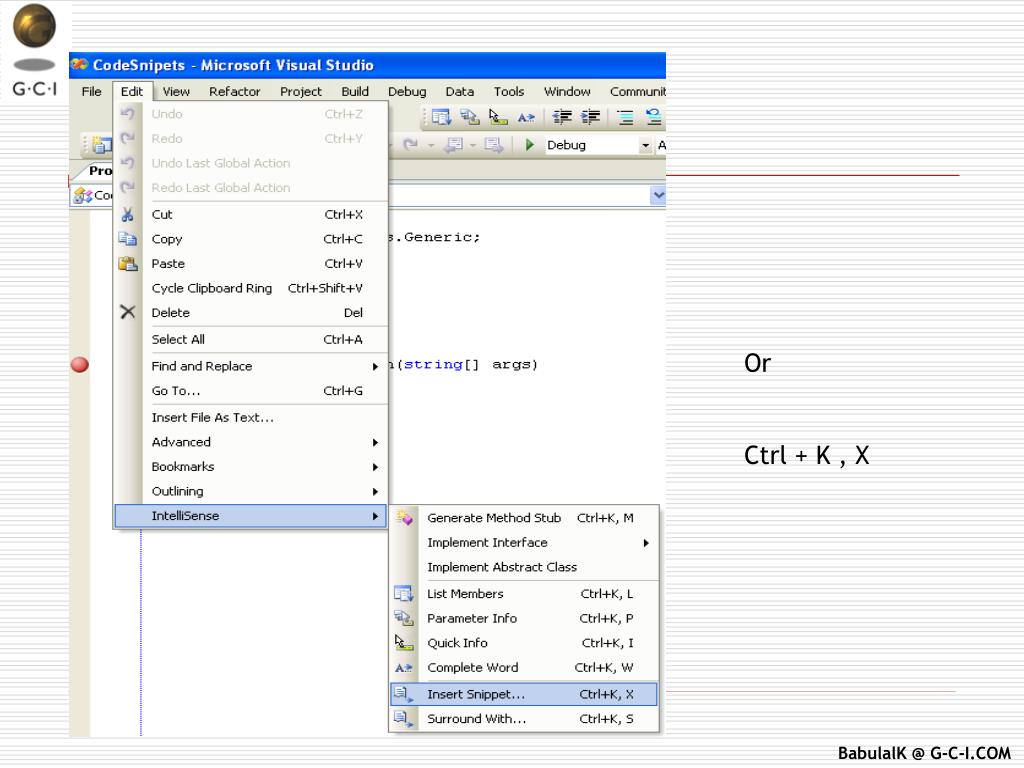Image resolution: width=1024 pixels, height=768 pixels.
Task: Click the Complete Word icon in the IntelliSense submenu
Action: (x=404, y=667)
